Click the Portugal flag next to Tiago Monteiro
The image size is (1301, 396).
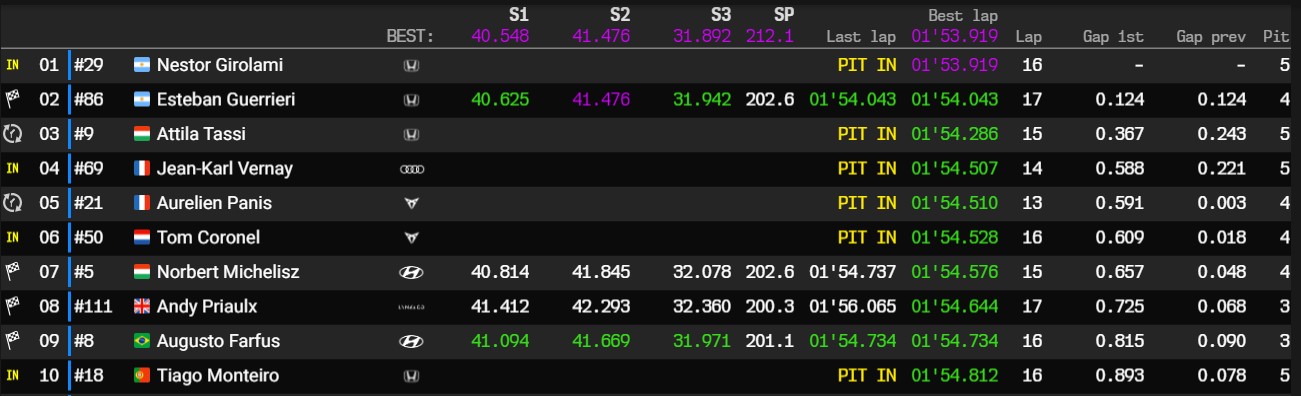141,376
